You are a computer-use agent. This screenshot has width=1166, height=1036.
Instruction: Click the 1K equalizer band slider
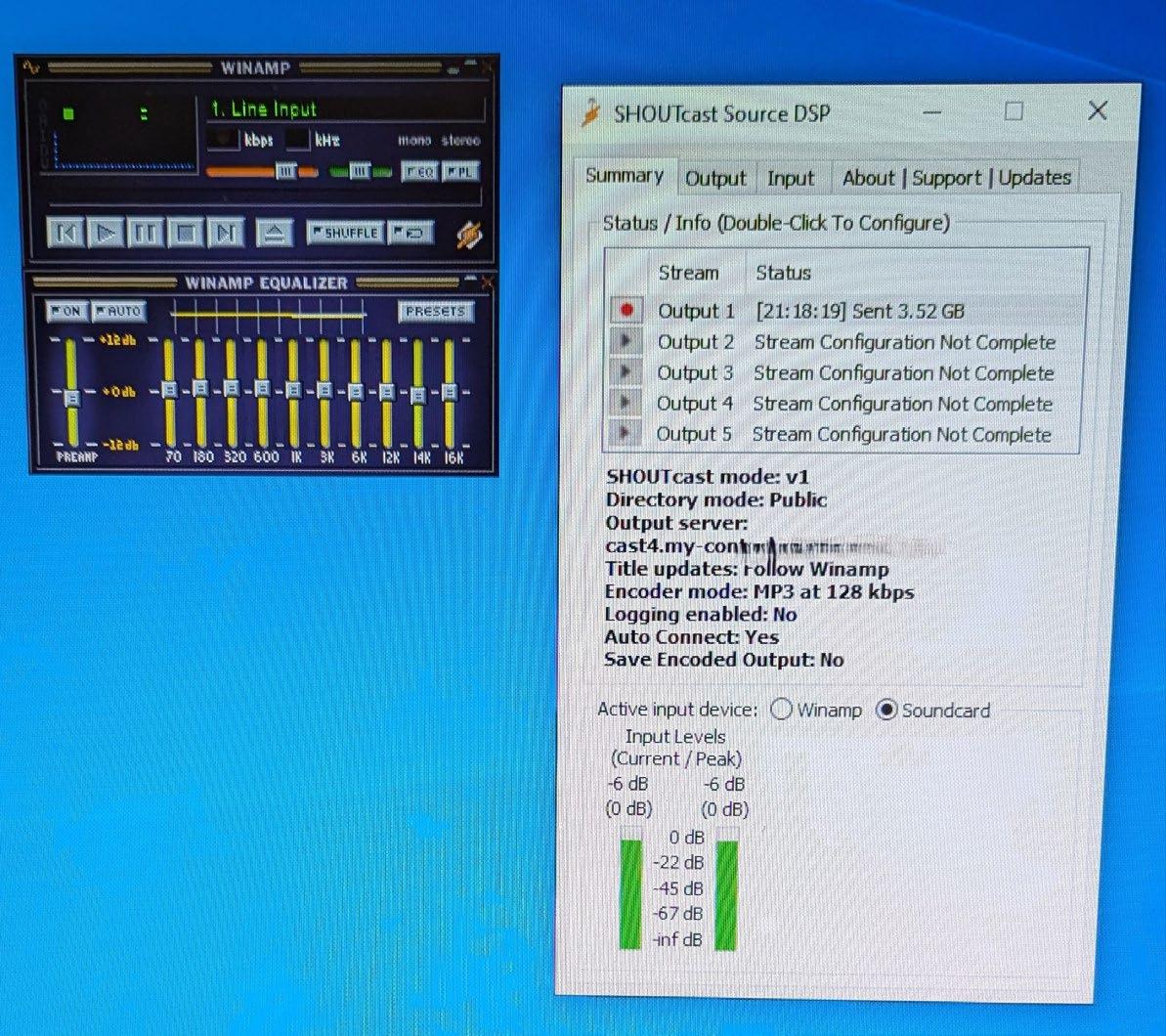pyautogui.click(x=293, y=393)
